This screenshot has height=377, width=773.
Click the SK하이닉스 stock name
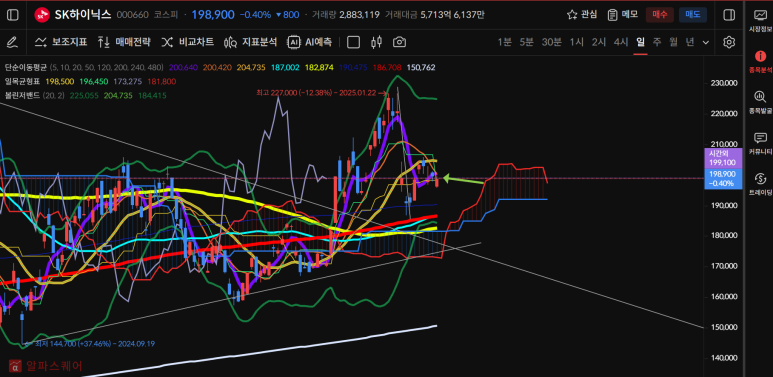(83, 15)
